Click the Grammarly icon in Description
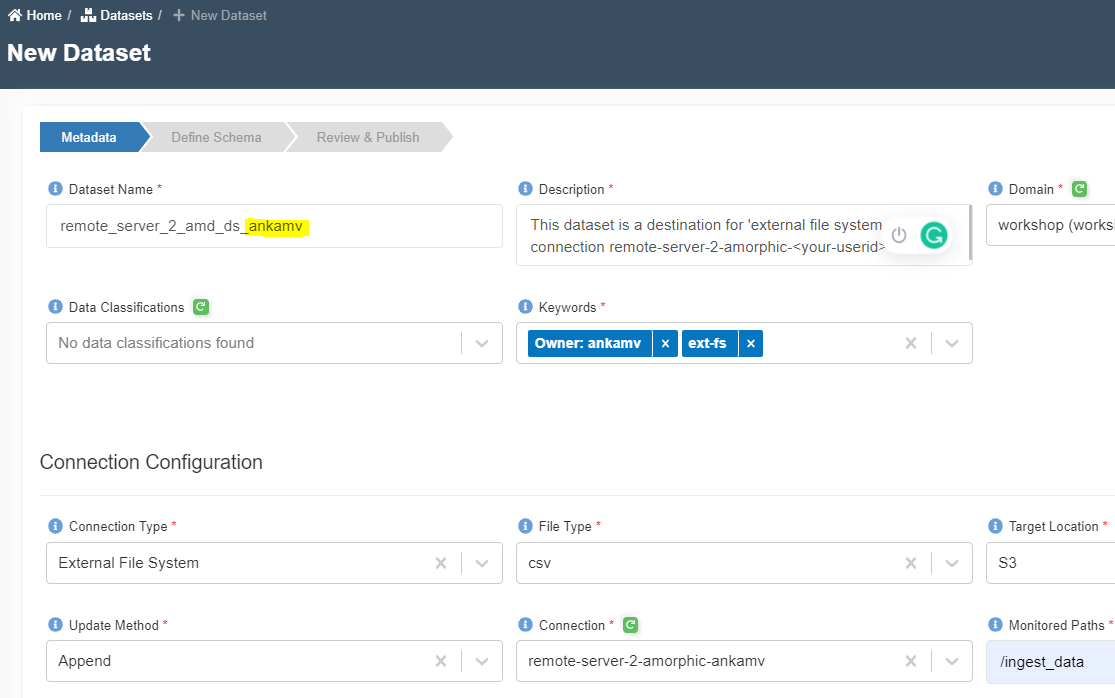Image resolution: width=1115 pixels, height=698 pixels. 934,235
